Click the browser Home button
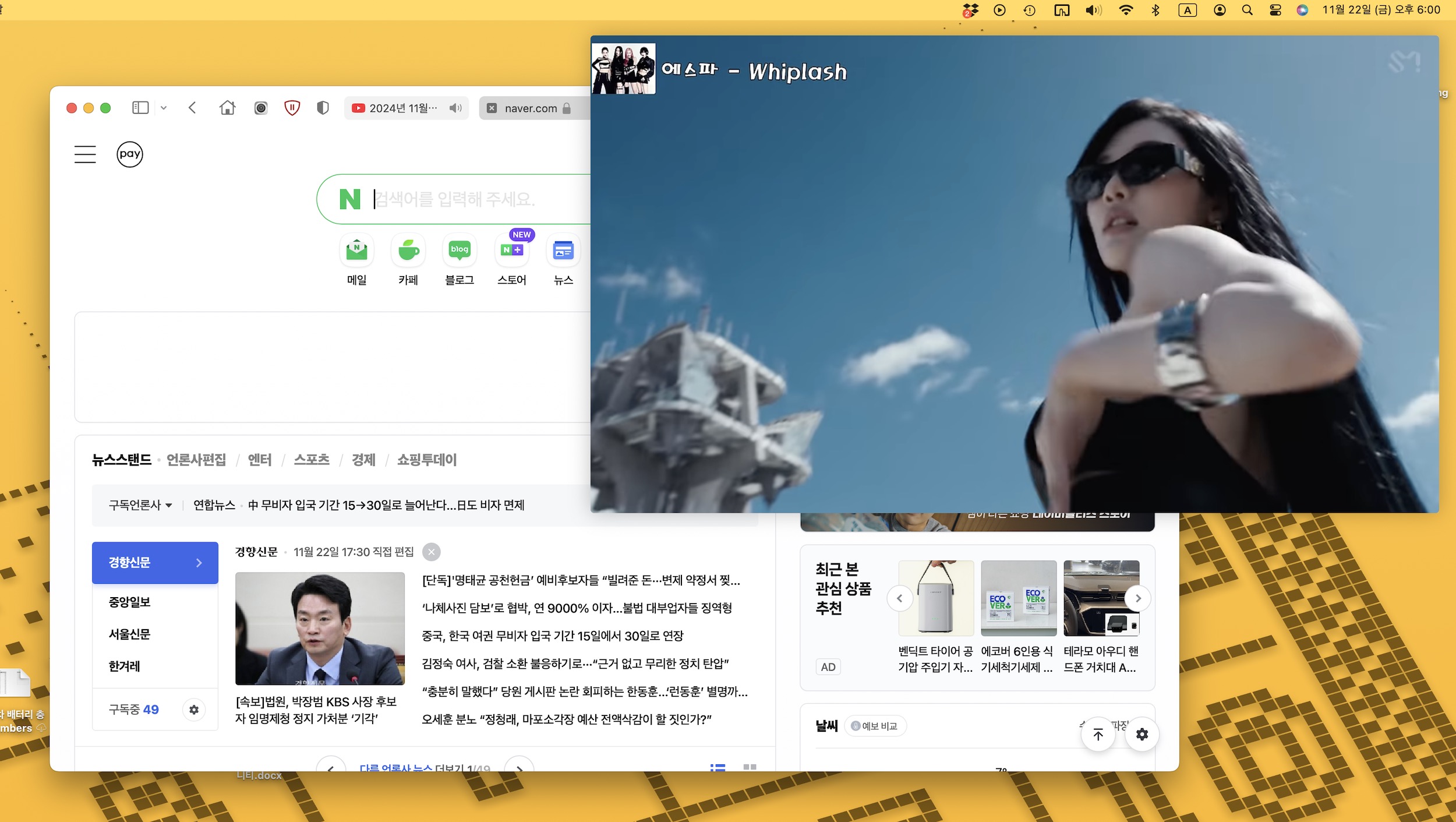This screenshot has height=822, width=1456. 227,108
